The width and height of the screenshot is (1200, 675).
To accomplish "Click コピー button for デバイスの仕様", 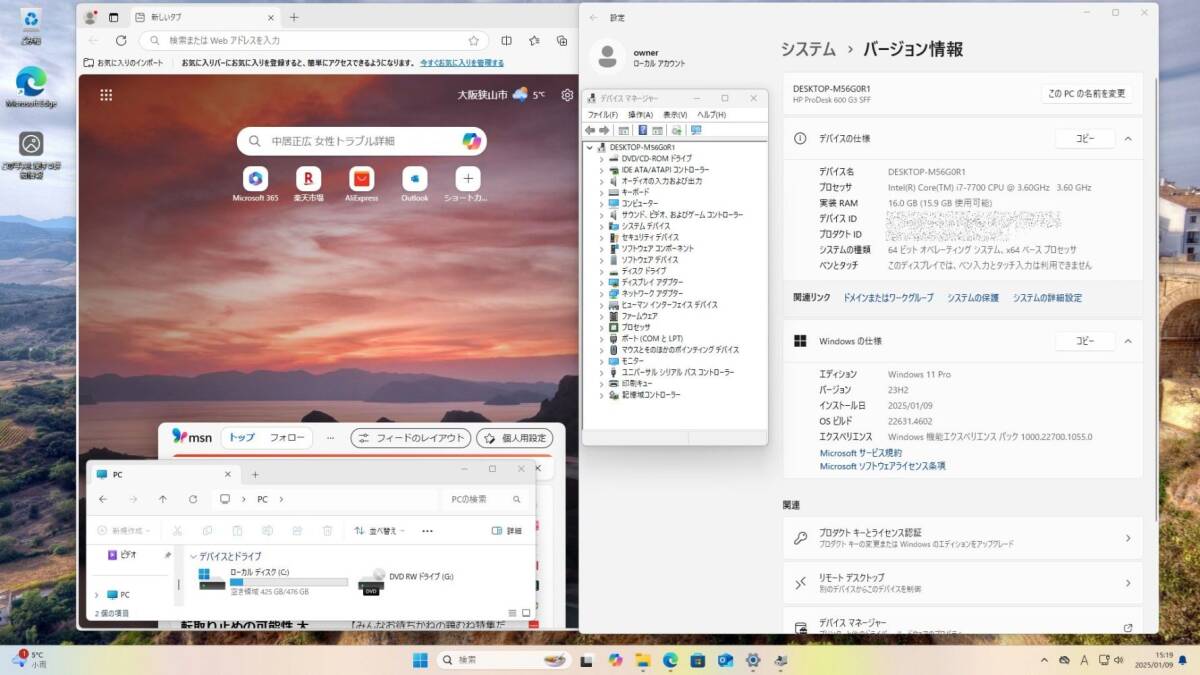I will click(x=1085, y=139).
